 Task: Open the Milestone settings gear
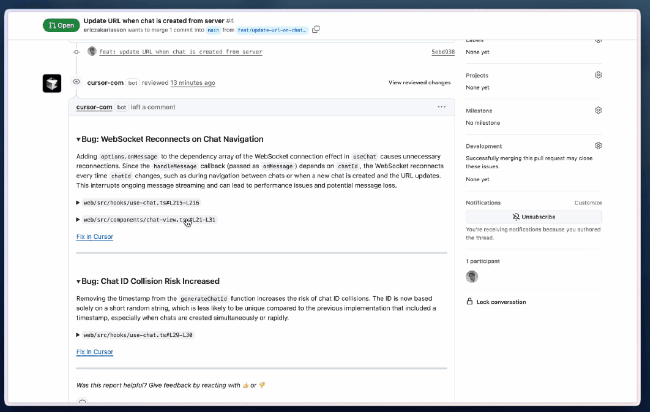coord(598,110)
